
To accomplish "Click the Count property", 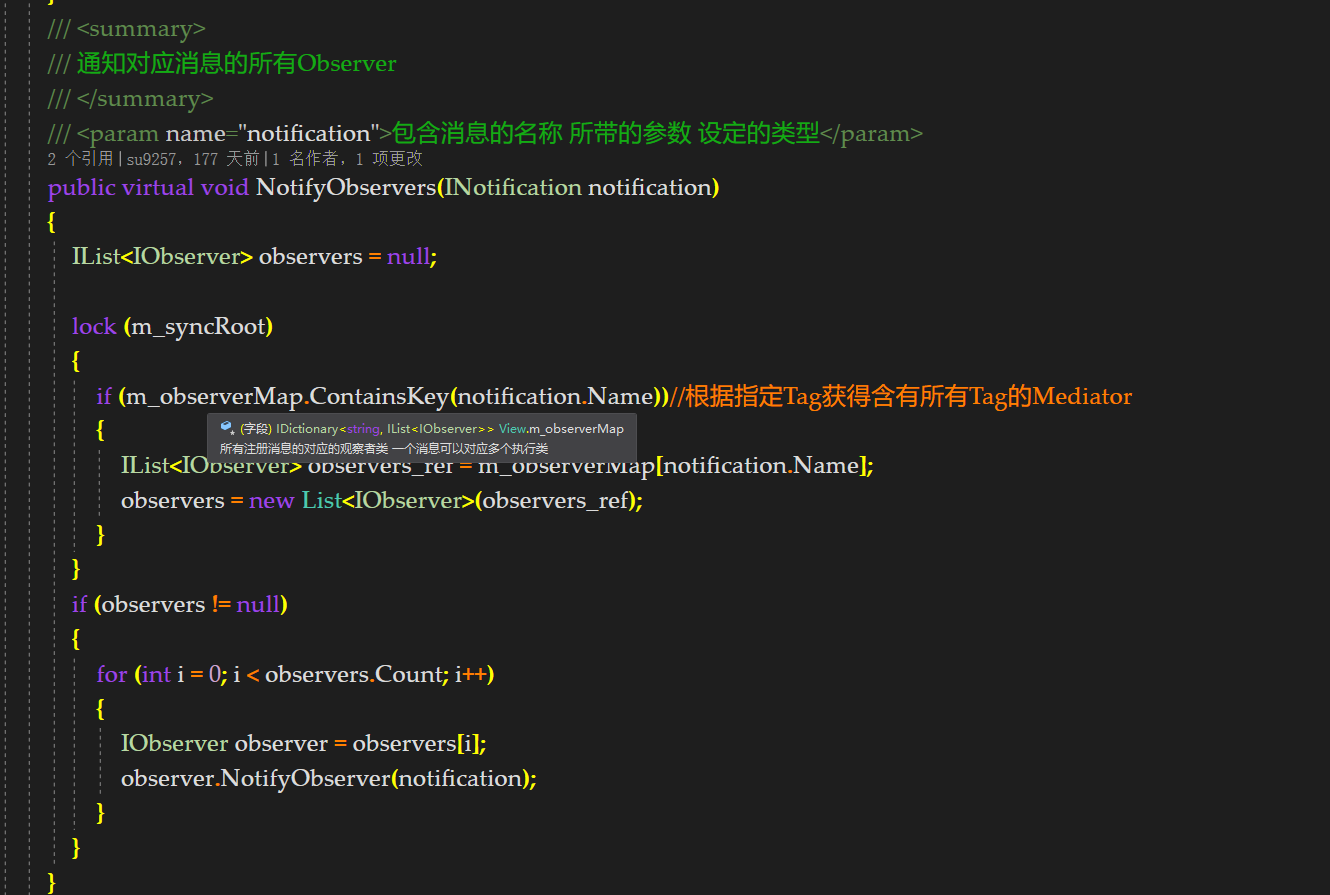I will [409, 674].
